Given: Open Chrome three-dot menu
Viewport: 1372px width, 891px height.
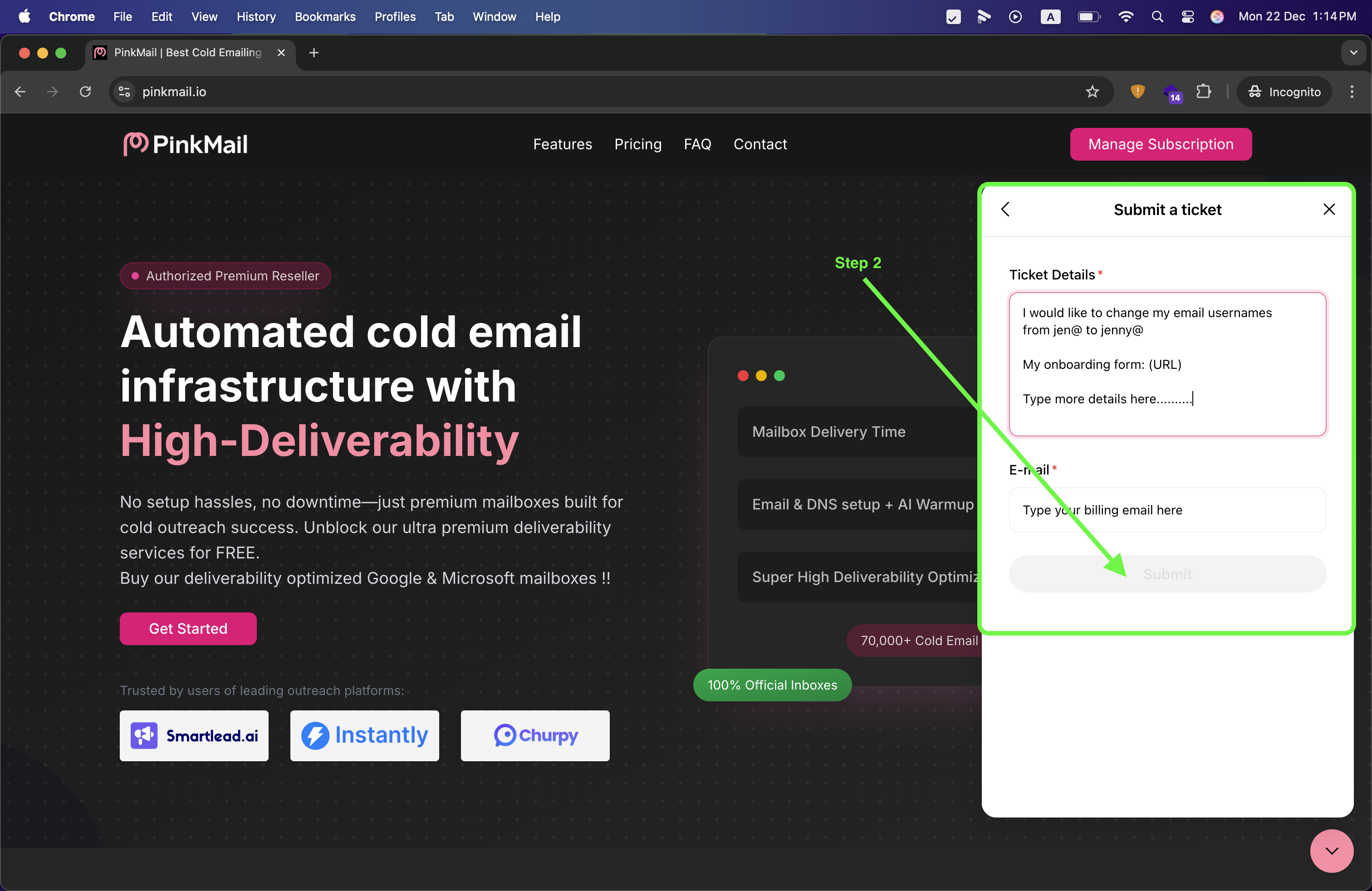Looking at the screenshot, I should pos(1351,92).
